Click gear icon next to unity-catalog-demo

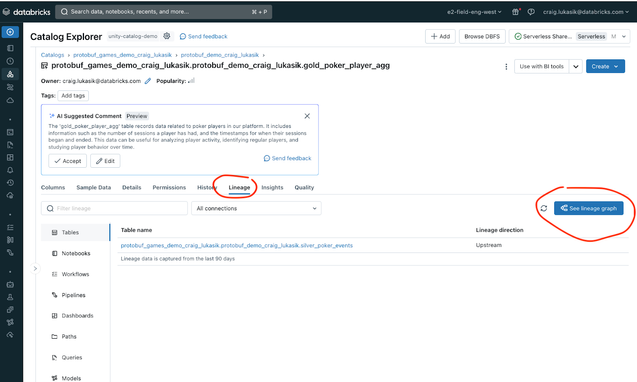coord(167,36)
